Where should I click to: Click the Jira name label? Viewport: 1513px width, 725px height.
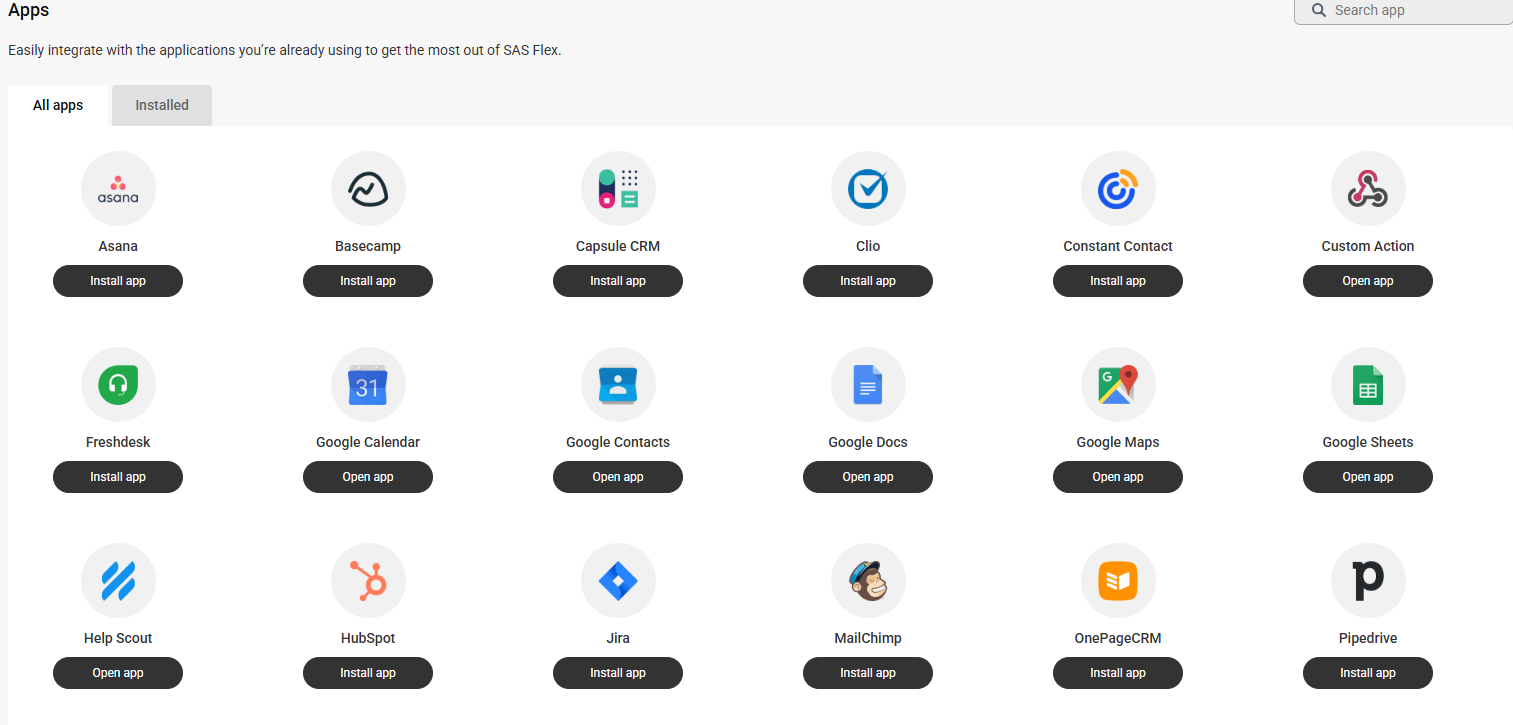click(618, 638)
